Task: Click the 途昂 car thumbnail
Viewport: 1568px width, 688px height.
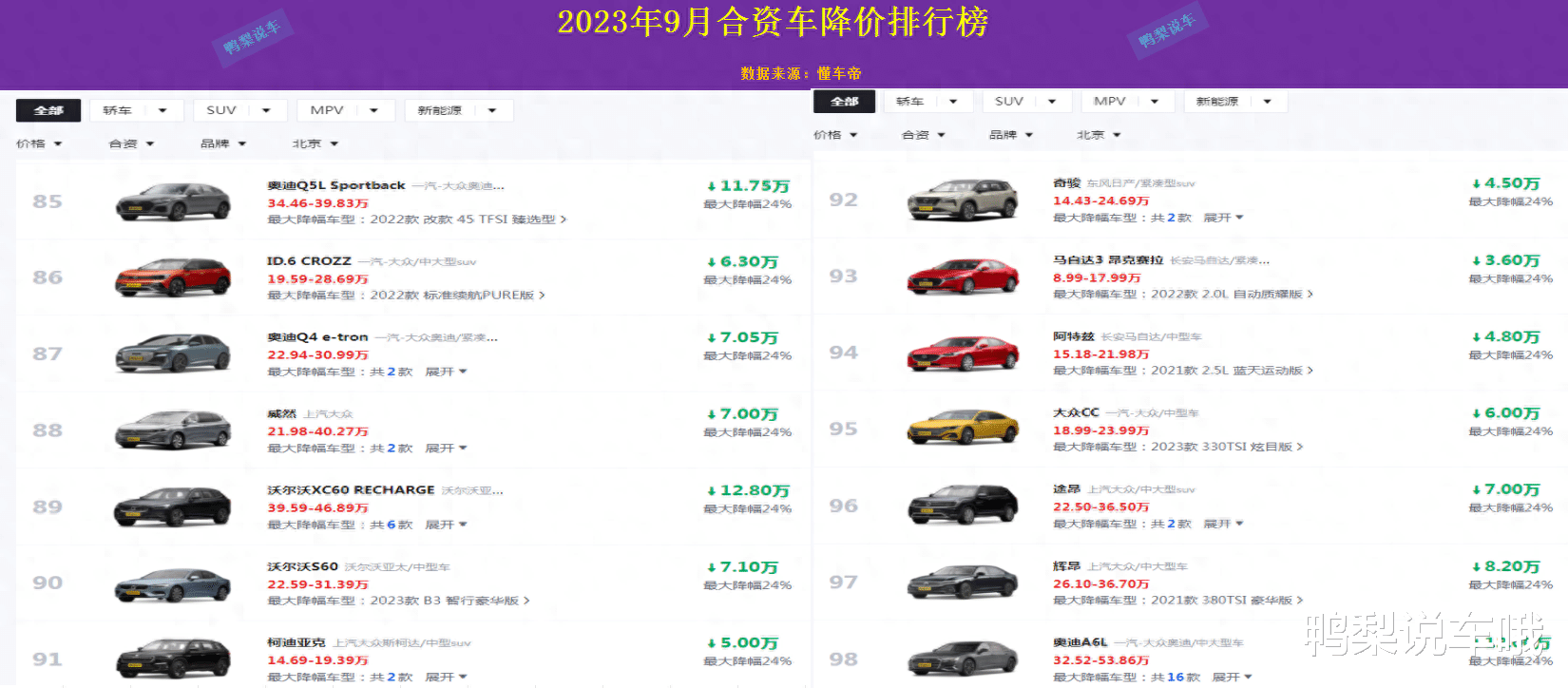Action: [964, 506]
